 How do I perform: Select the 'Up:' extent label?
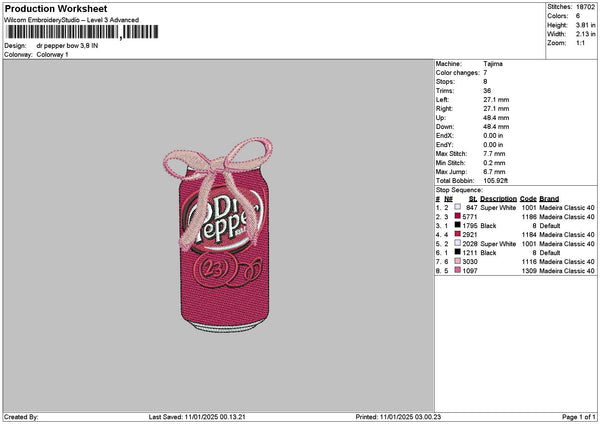click(441, 118)
